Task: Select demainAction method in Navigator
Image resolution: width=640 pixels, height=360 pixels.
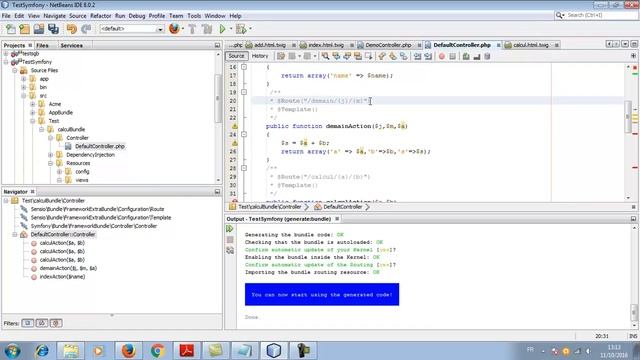Action: pos(68,268)
